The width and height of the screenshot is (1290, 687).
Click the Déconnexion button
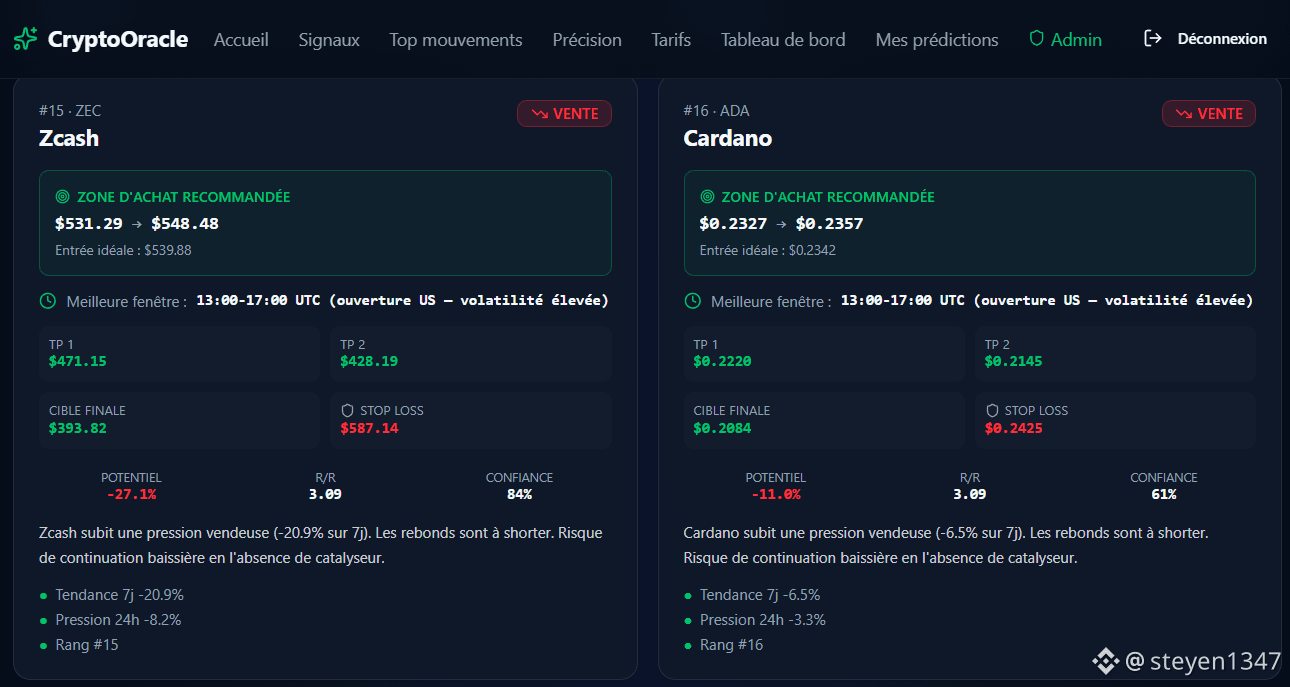tap(1206, 39)
